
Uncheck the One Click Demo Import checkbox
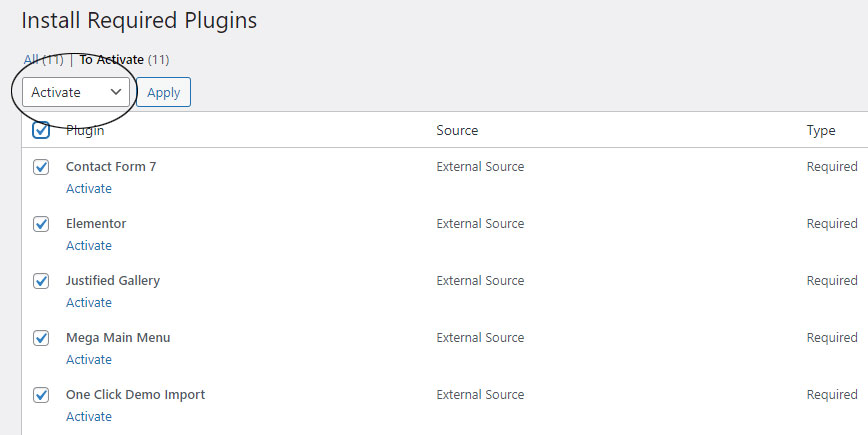click(41, 395)
